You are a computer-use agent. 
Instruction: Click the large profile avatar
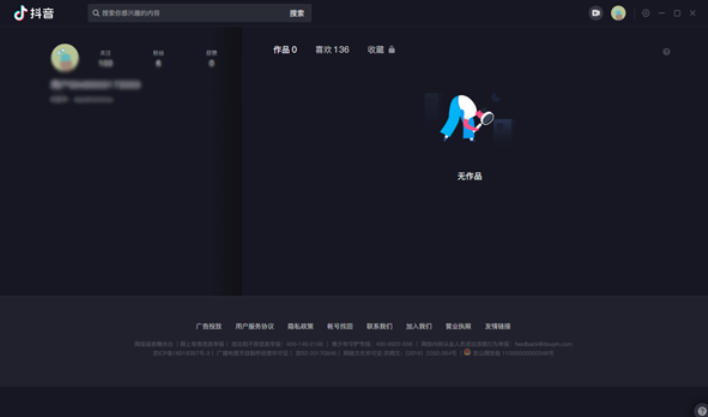click(65, 58)
